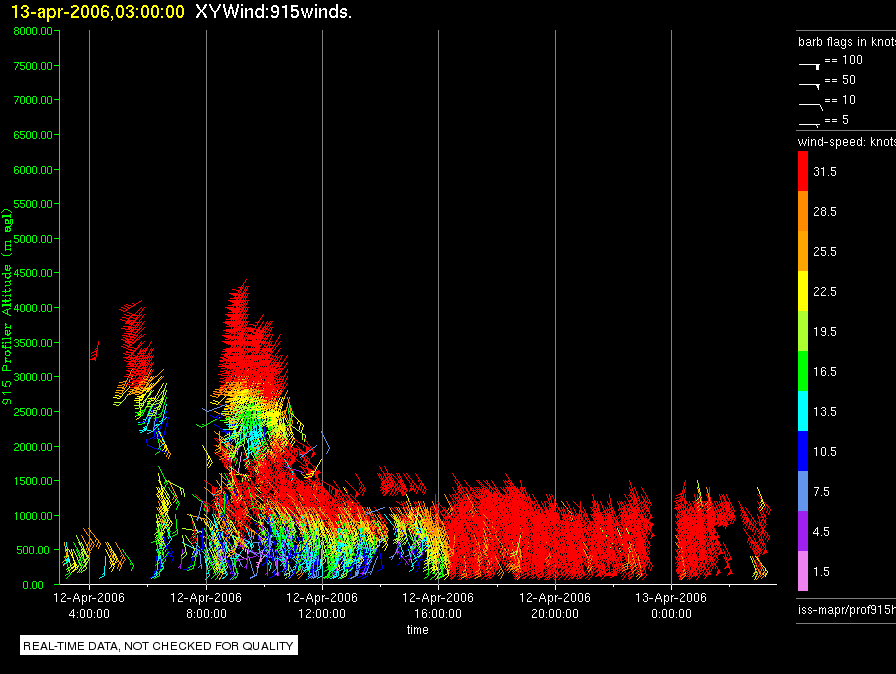Click the red 31.5 knots color swatch
This screenshot has width=896, height=674.
[x=803, y=171]
